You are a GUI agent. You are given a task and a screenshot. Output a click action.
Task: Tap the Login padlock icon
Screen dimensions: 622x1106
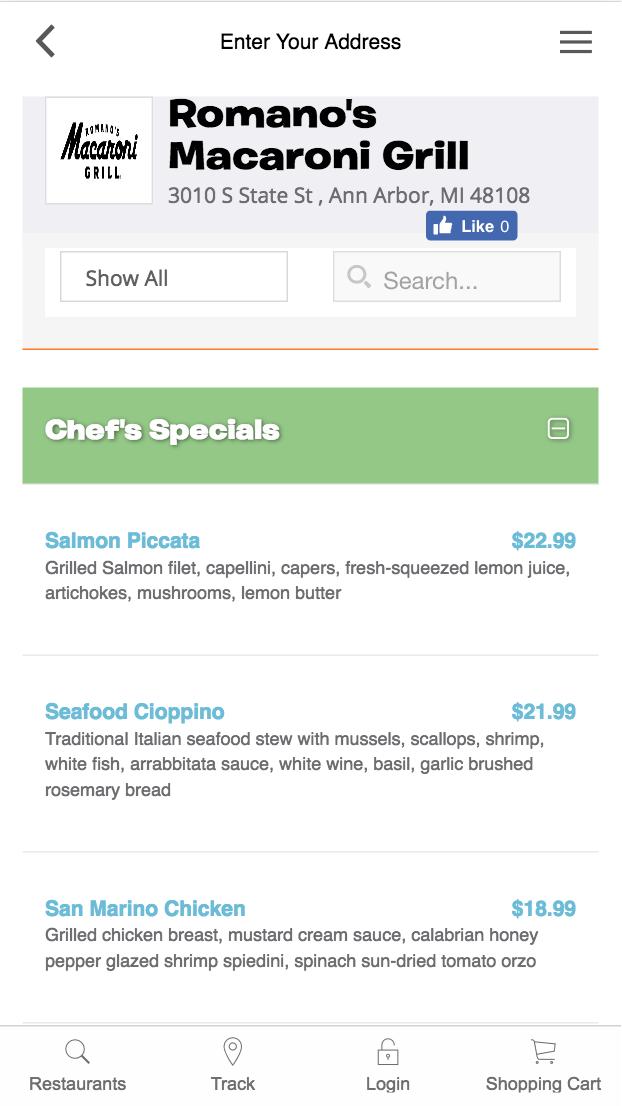[x=388, y=1052]
